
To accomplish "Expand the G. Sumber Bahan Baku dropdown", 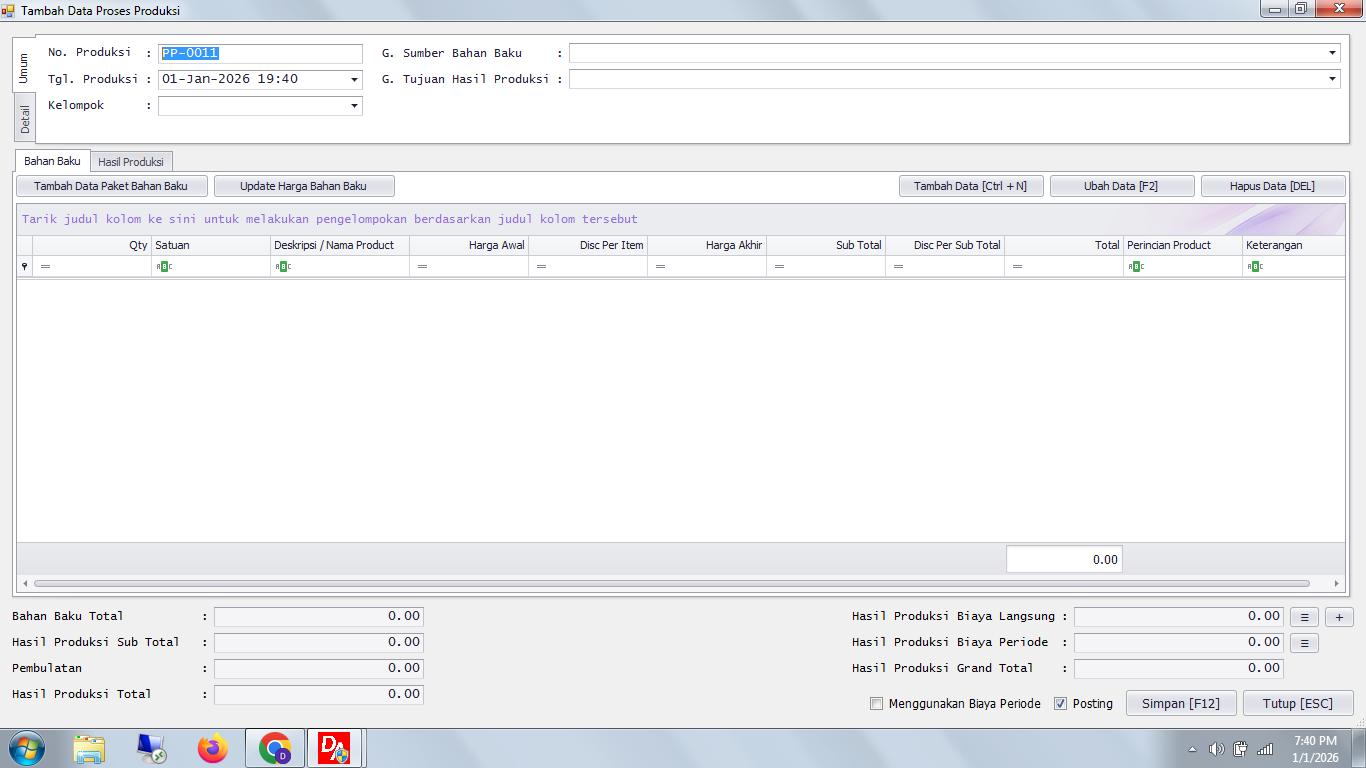I will pos(1332,53).
